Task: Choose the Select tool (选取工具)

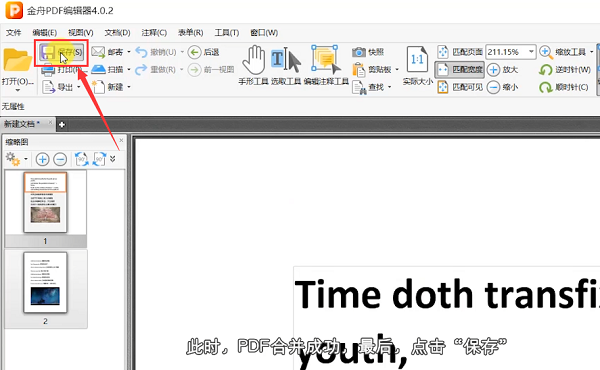Action: [286, 65]
